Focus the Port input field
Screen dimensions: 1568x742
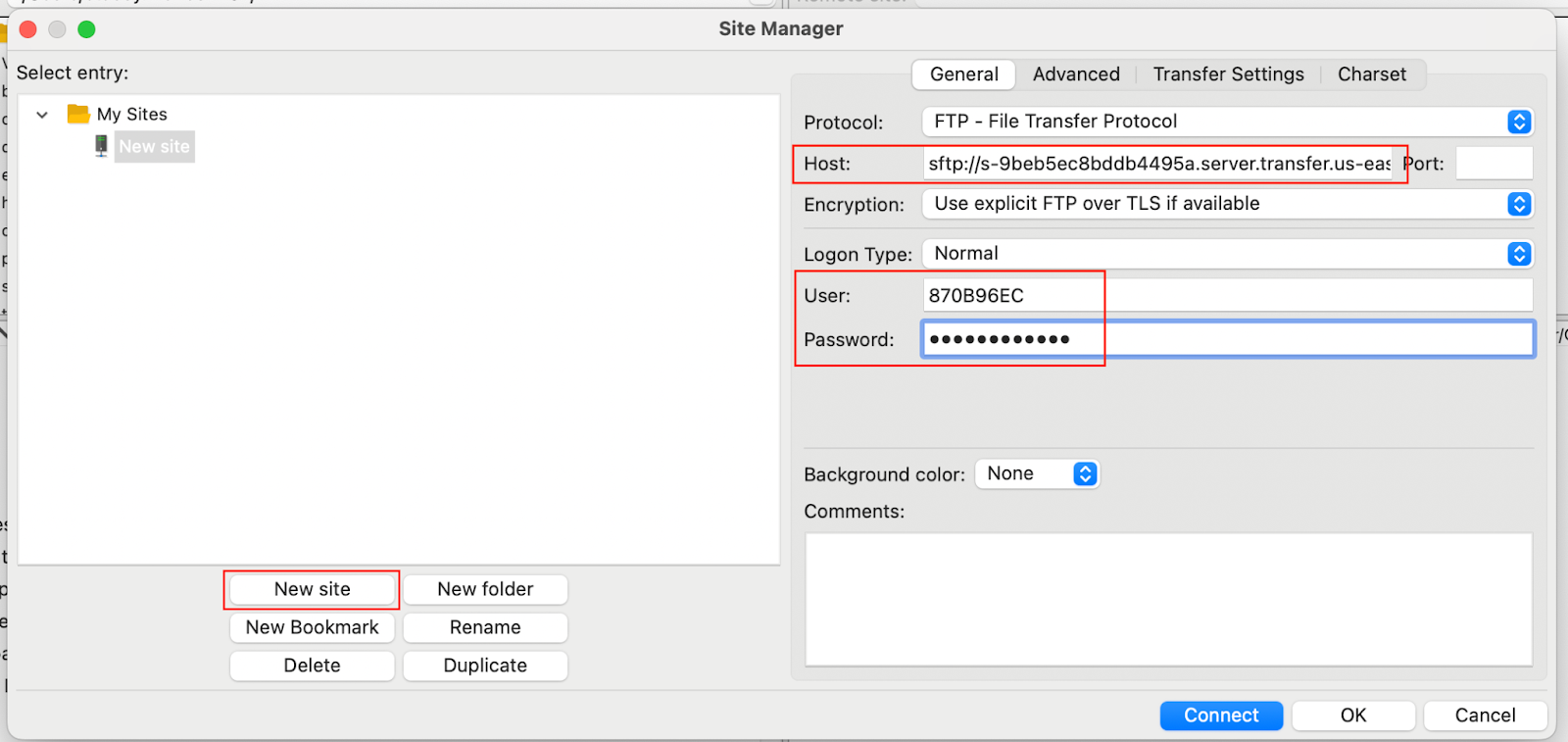coord(1494,164)
